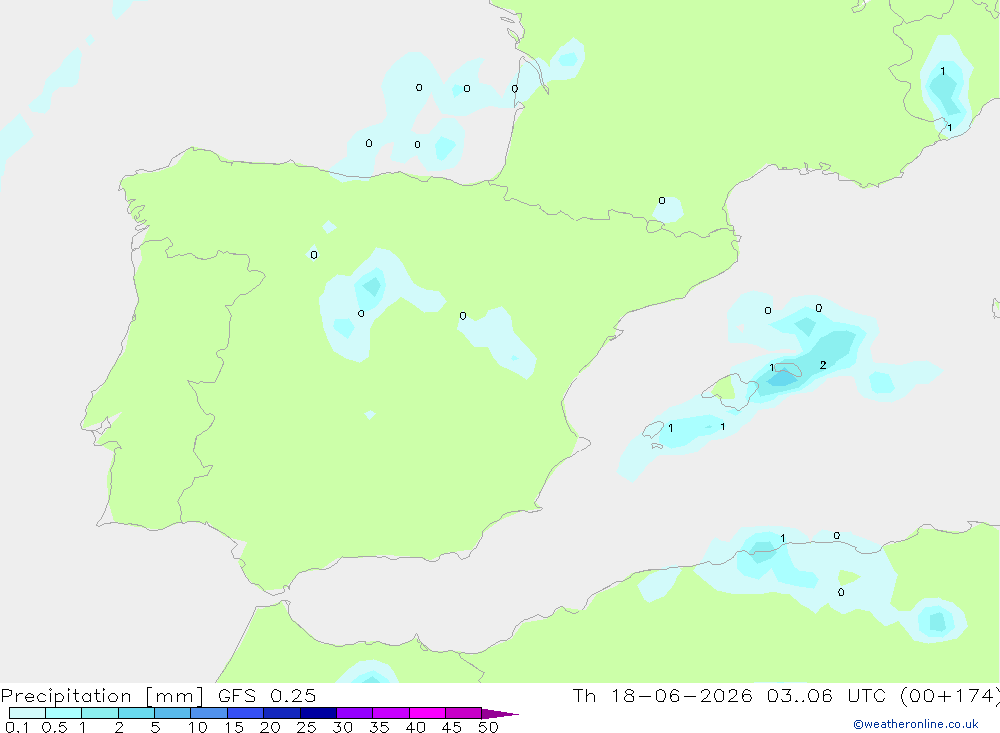Click the 'GFS 0.25' model label
Viewport: 1000px width, 733px height.
[267, 695]
